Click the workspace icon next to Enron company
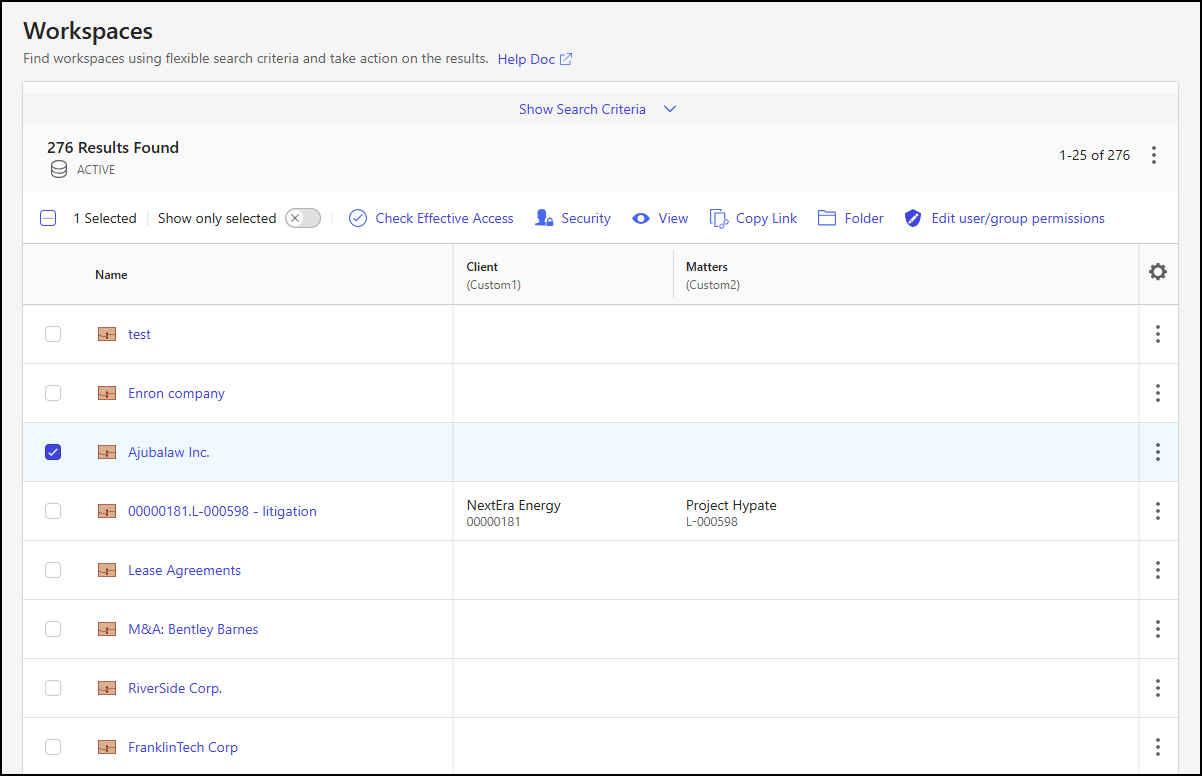This screenshot has height=776, width=1202. click(x=106, y=393)
